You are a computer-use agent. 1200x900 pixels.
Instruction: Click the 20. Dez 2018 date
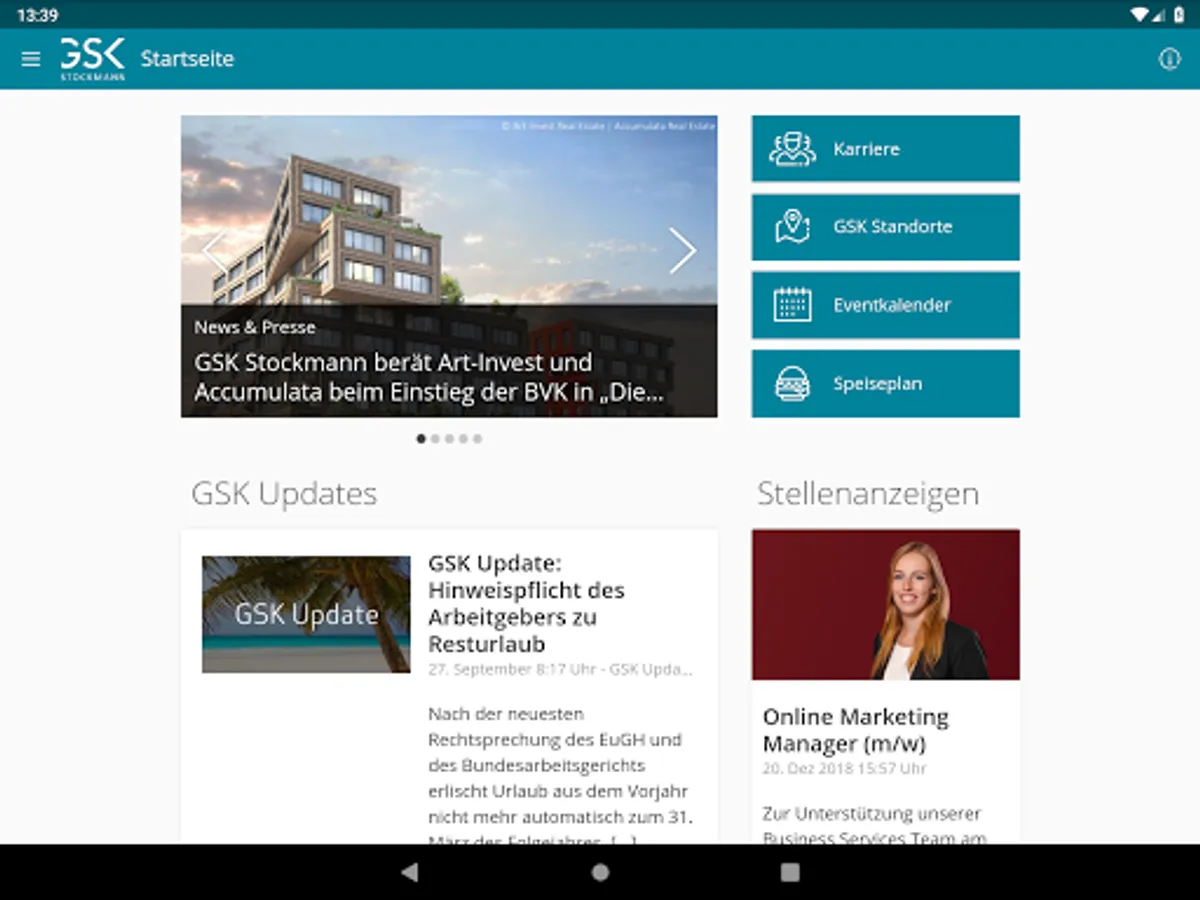(x=844, y=769)
